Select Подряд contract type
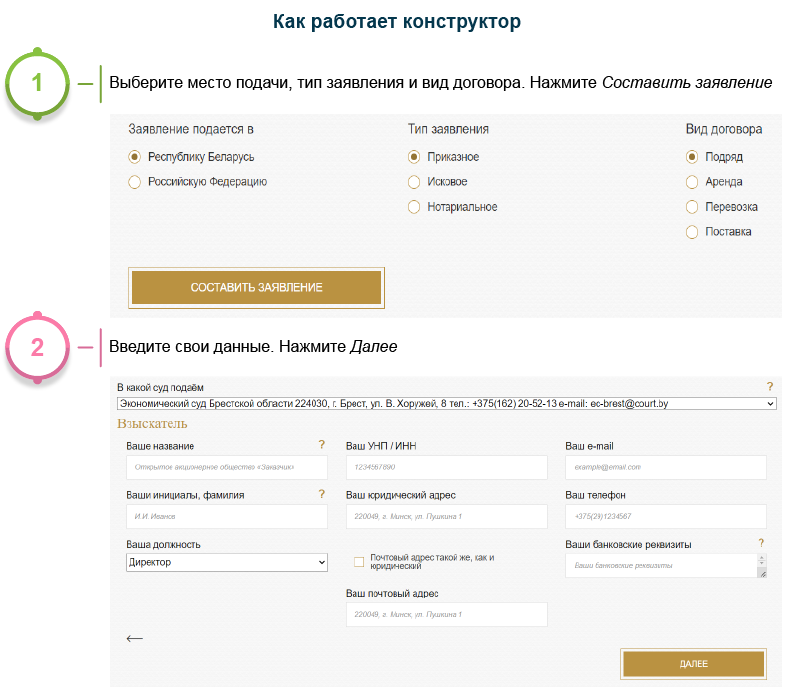This screenshot has height=689, width=795. 692,157
